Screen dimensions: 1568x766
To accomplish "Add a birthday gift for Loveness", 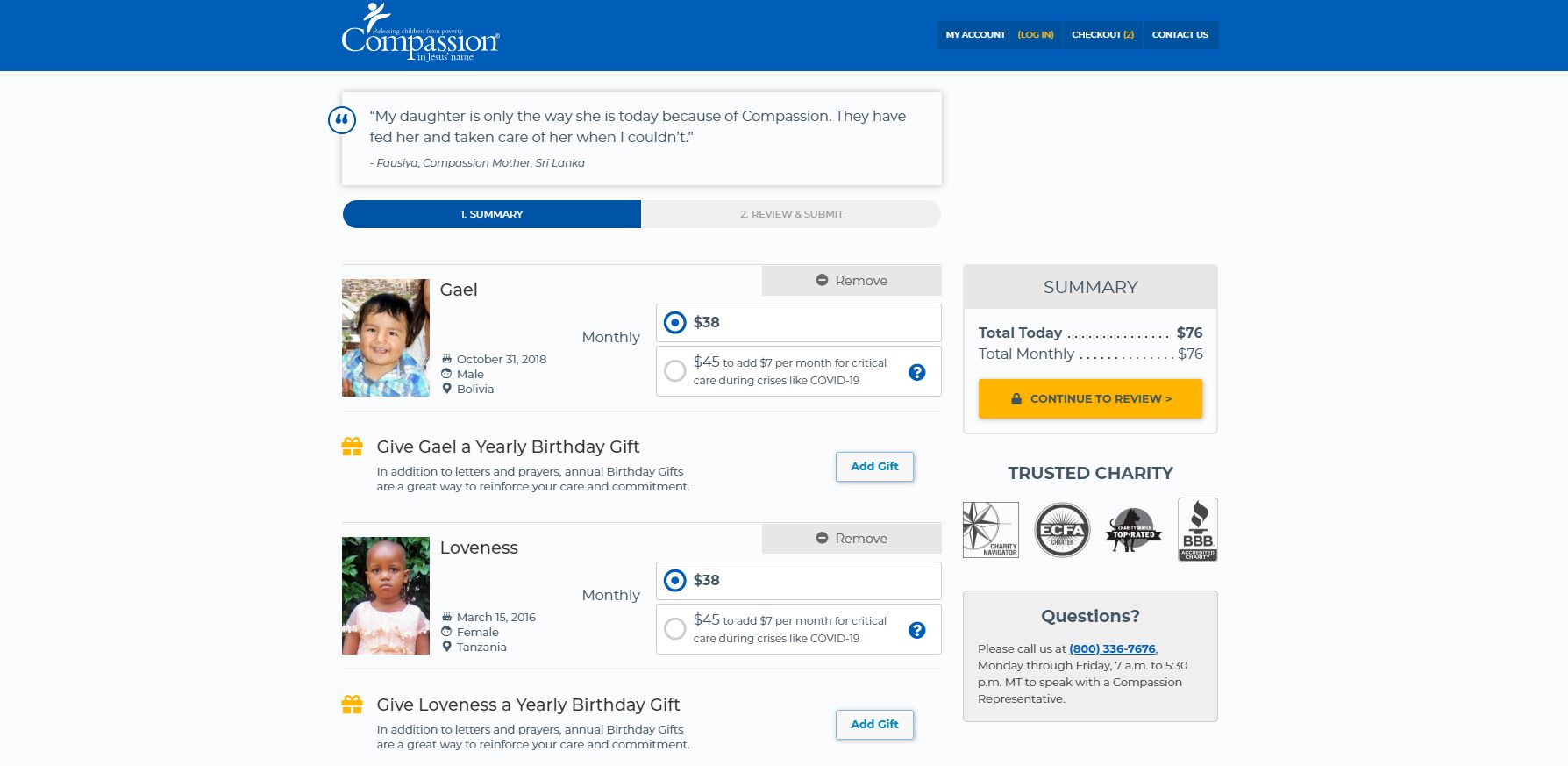I will [874, 725].
